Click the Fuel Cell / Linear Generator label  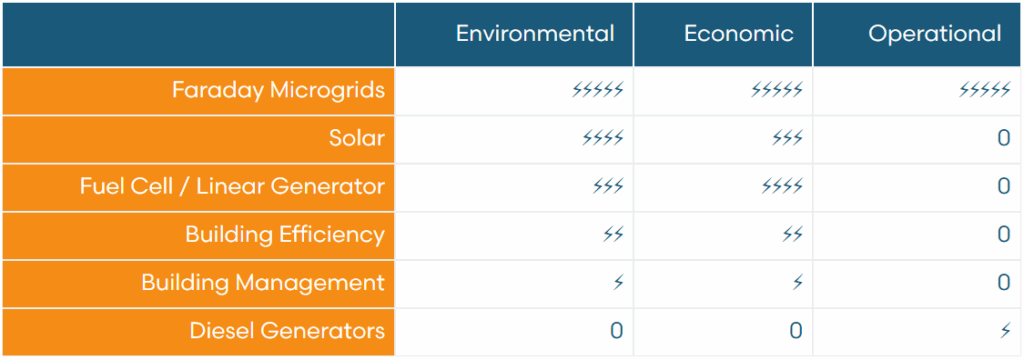232,187
